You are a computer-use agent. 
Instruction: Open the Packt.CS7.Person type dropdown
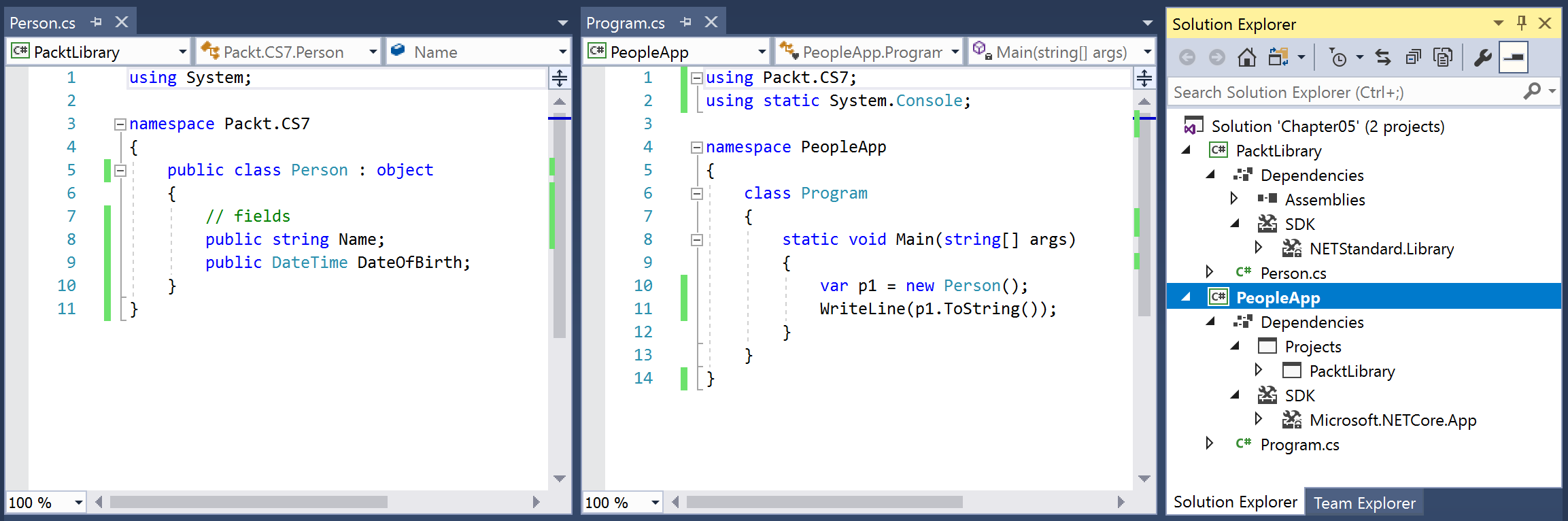click(x=373, y=52)
